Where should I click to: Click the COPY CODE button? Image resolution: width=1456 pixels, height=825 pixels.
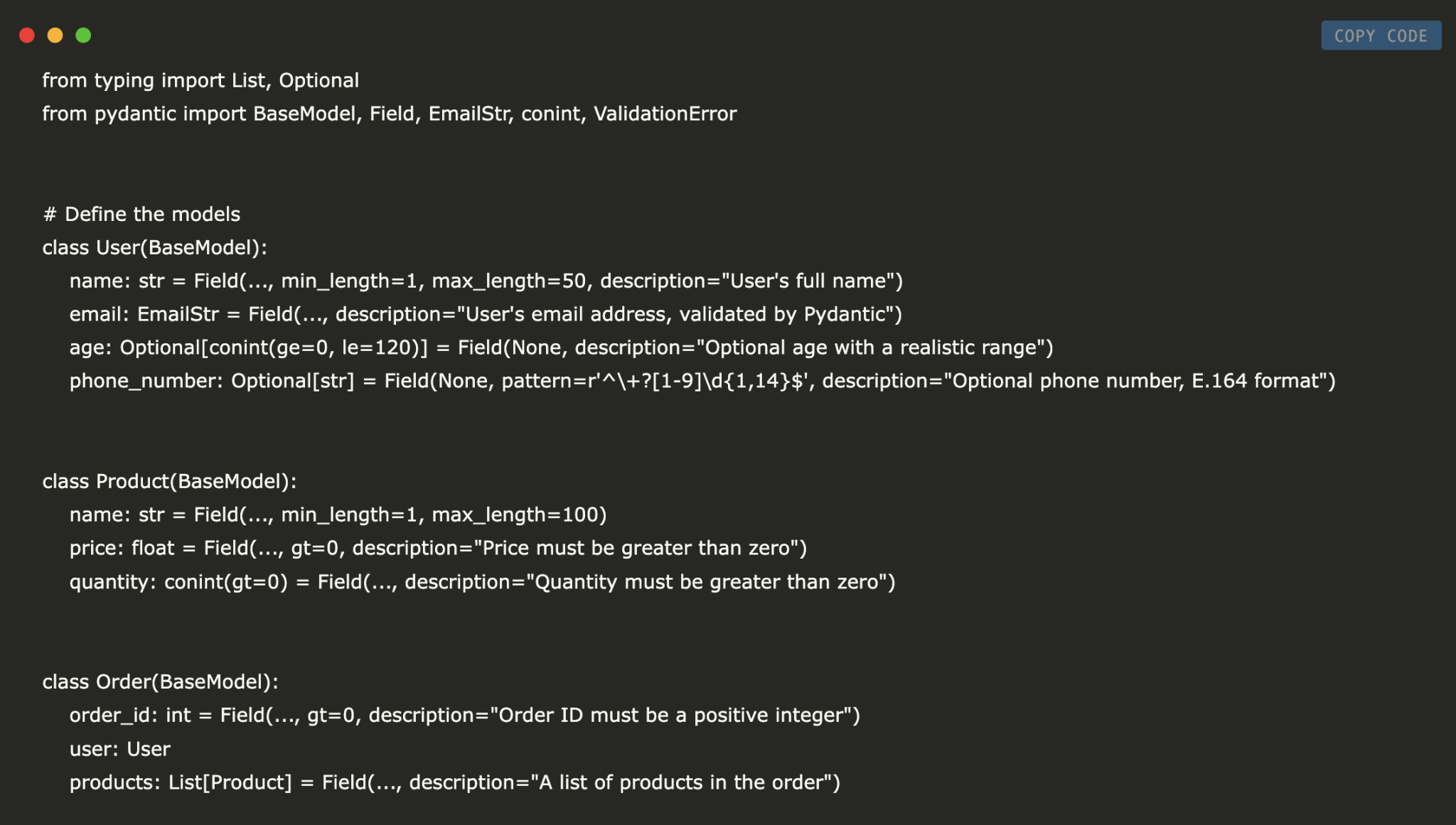coord(1382,36)
